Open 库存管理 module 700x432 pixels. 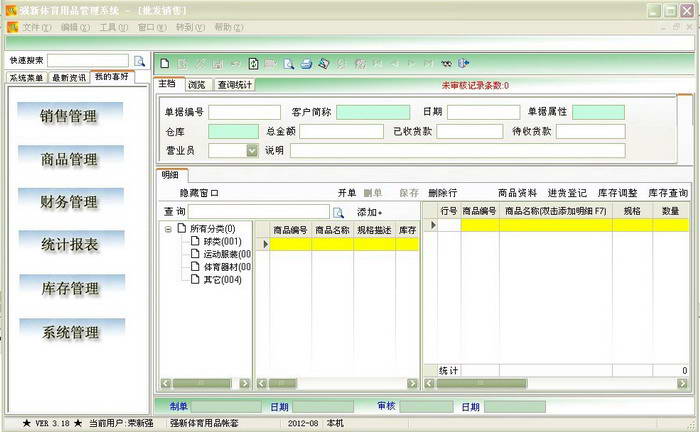pyautogui.click(x=70, y=288)
